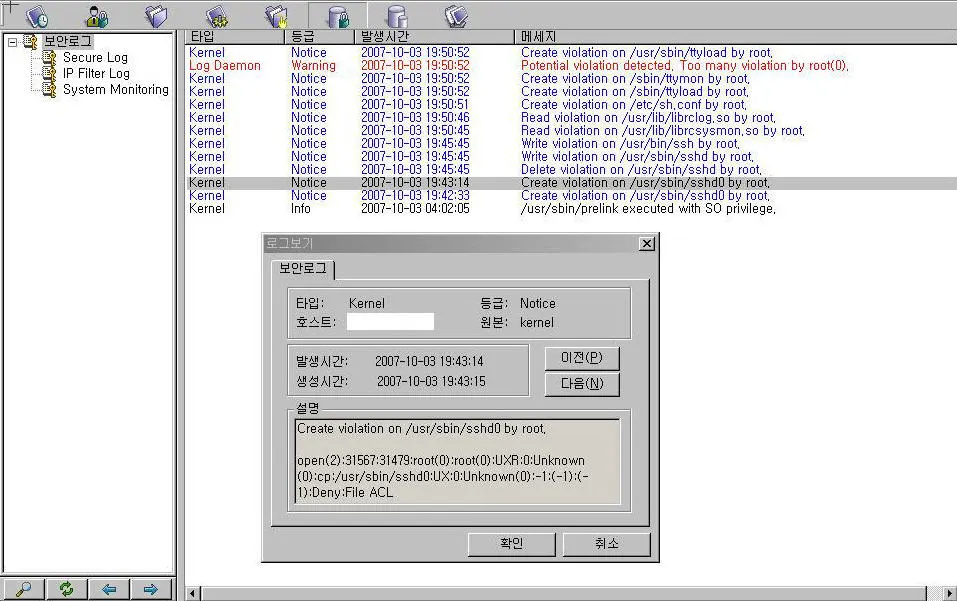Click the magnifying glass search button

pos(23,589)
